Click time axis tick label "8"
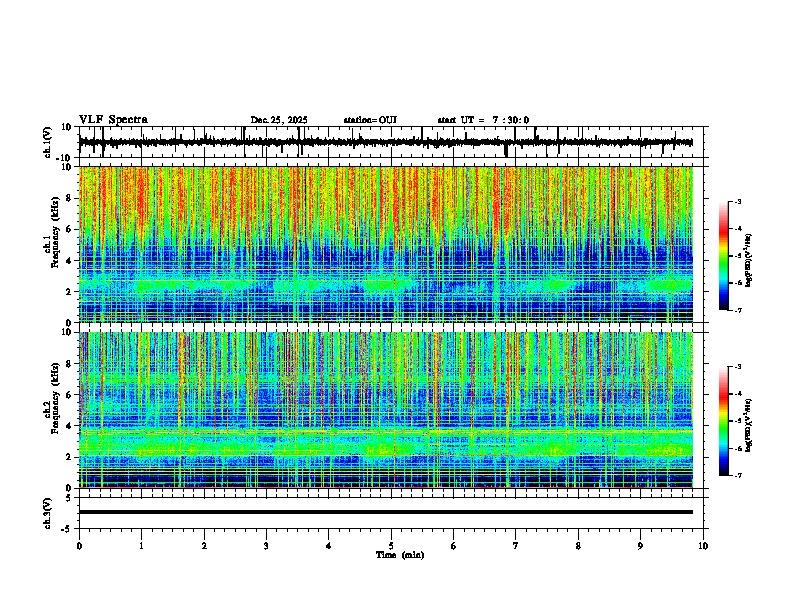The width and height of the screenshot is (792, 612). [x=578, y=546]
